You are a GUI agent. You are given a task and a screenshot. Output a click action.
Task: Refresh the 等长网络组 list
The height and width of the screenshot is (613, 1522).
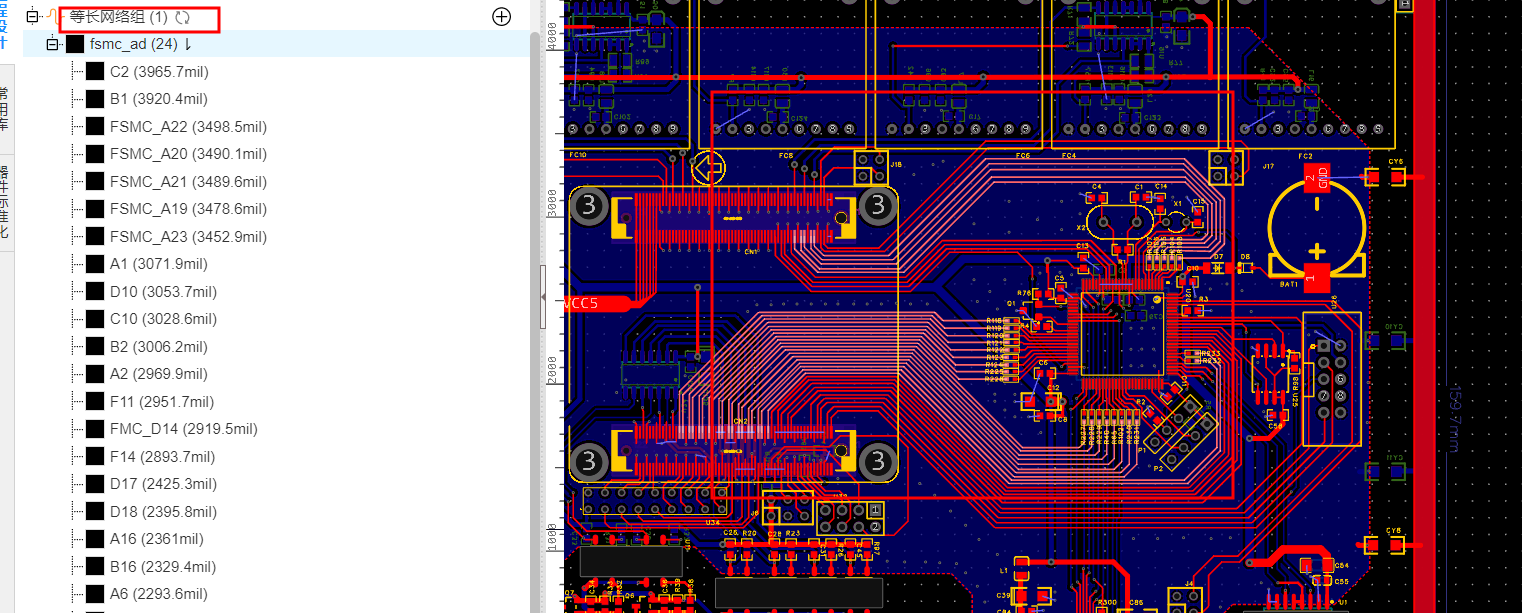pyautogui.click(x=183, y=17)
